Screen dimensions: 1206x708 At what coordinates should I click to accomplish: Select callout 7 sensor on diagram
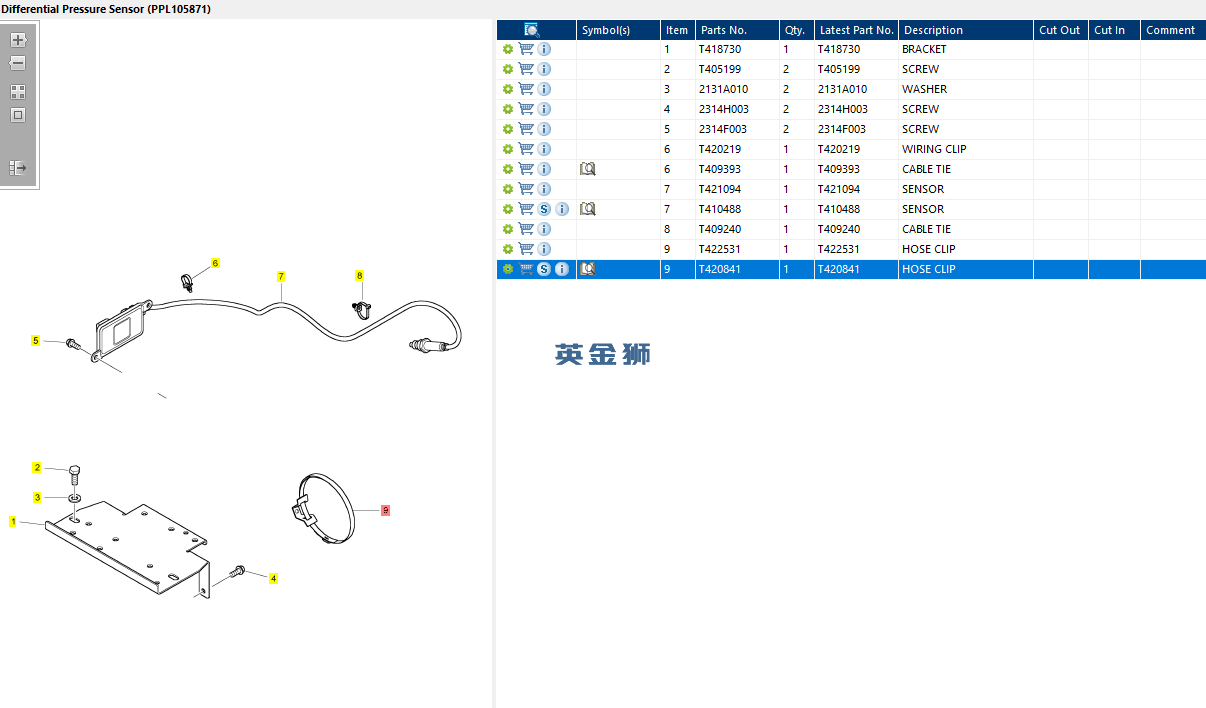click(282, 276)
